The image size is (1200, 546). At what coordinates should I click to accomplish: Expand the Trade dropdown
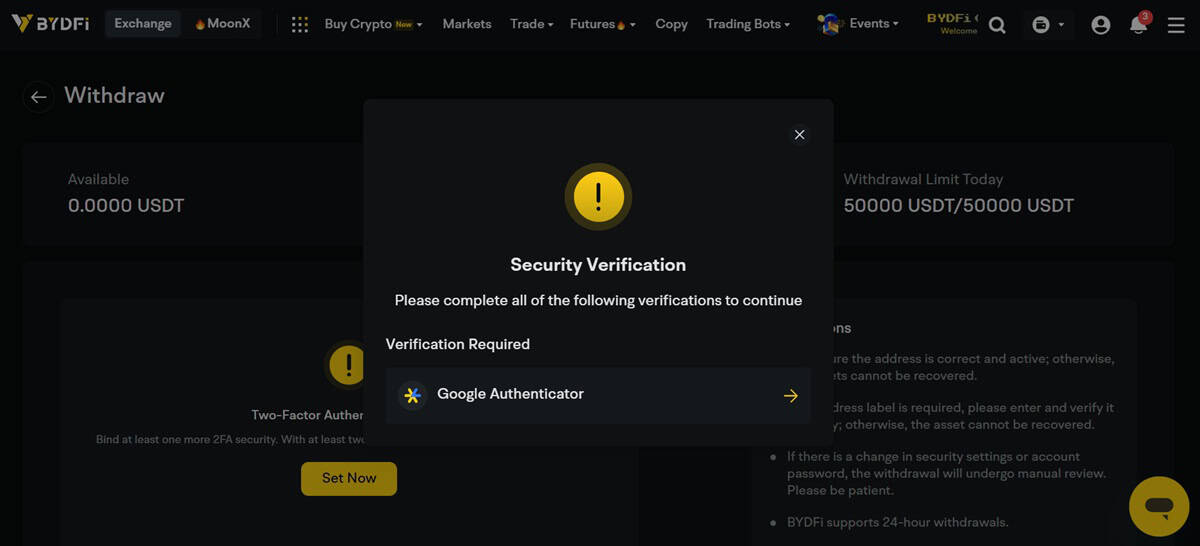(x=531, y=24)
